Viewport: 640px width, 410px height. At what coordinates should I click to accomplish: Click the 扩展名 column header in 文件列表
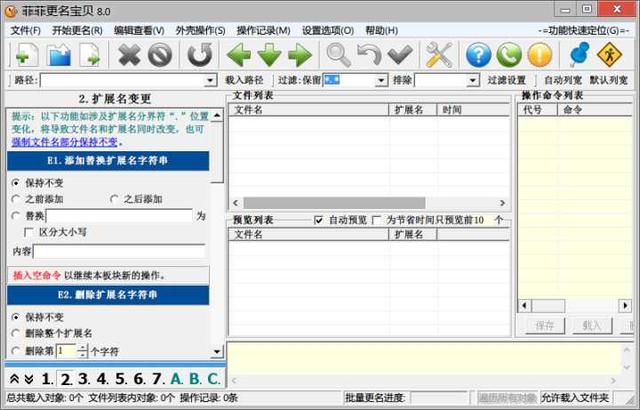[x=412, y=110]
